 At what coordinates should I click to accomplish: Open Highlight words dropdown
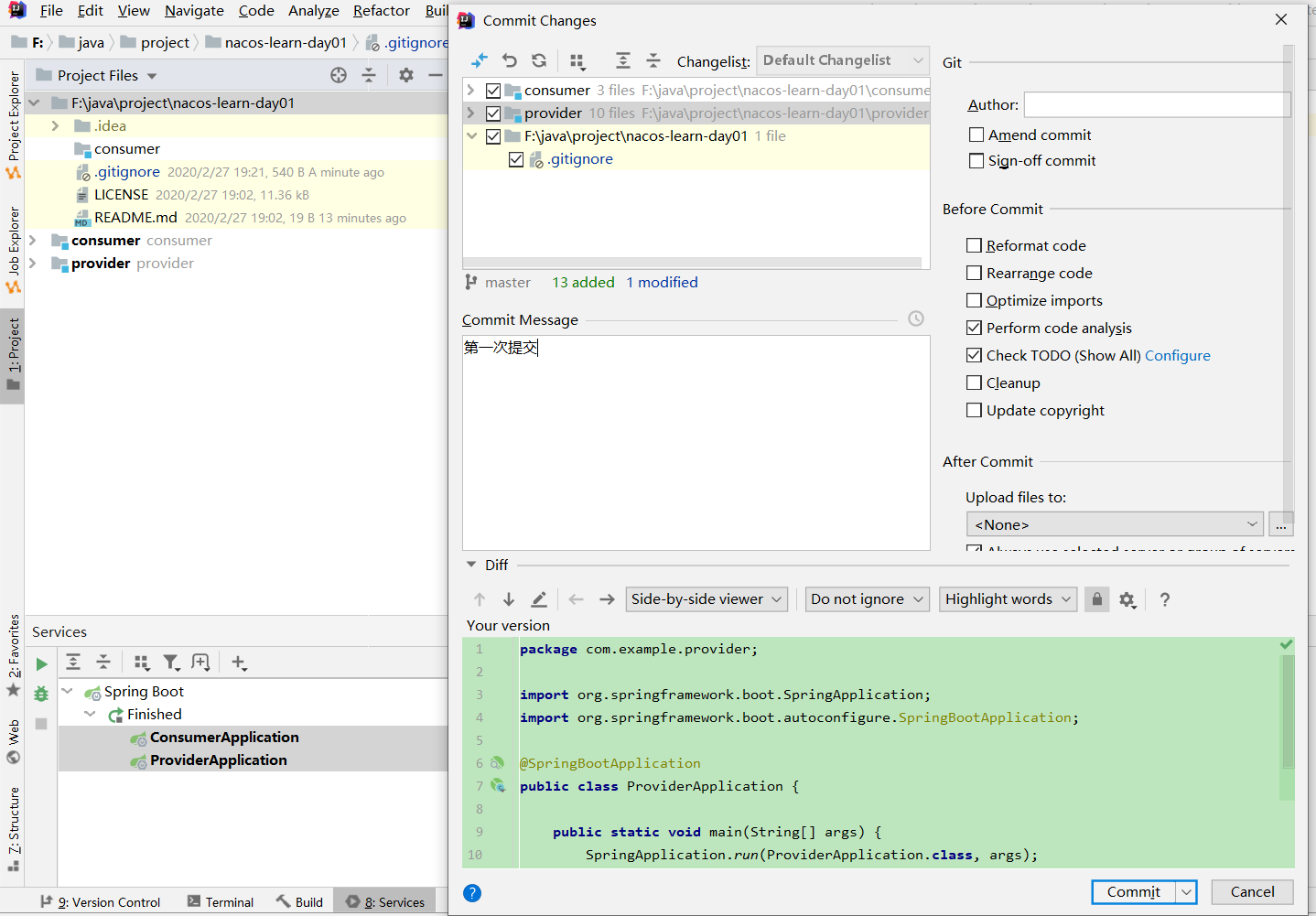click(1008, 599)
